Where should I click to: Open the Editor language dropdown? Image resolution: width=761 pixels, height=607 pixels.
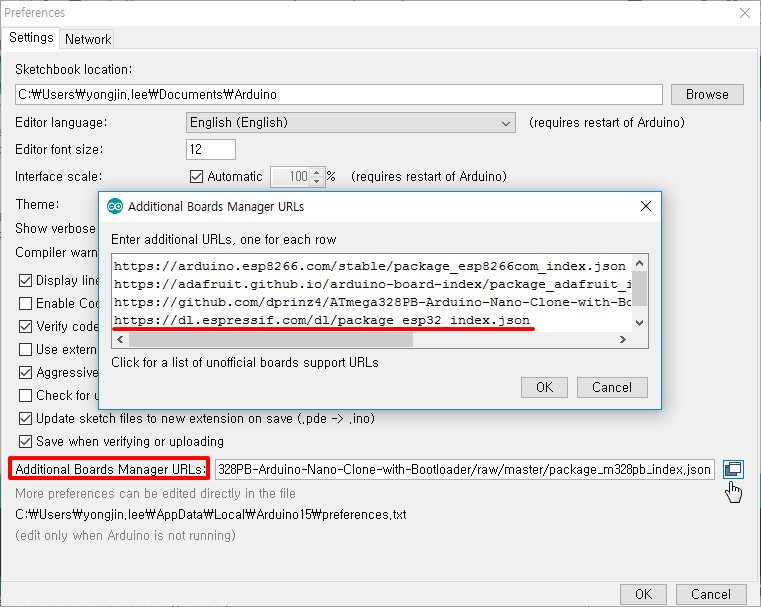(x=350, y=122)
